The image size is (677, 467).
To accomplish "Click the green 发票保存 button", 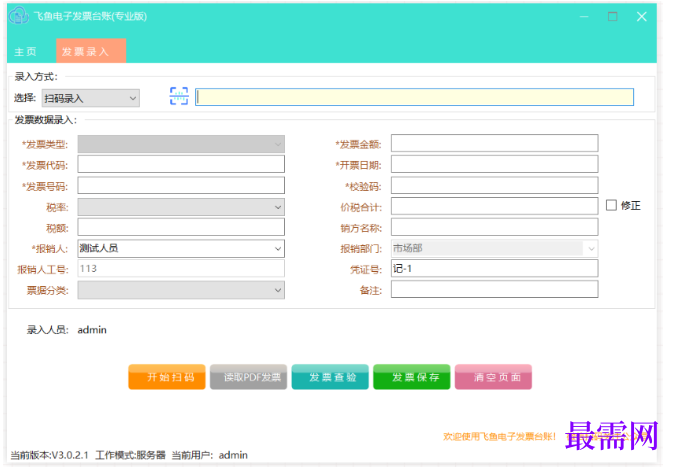I will [411, 377].
